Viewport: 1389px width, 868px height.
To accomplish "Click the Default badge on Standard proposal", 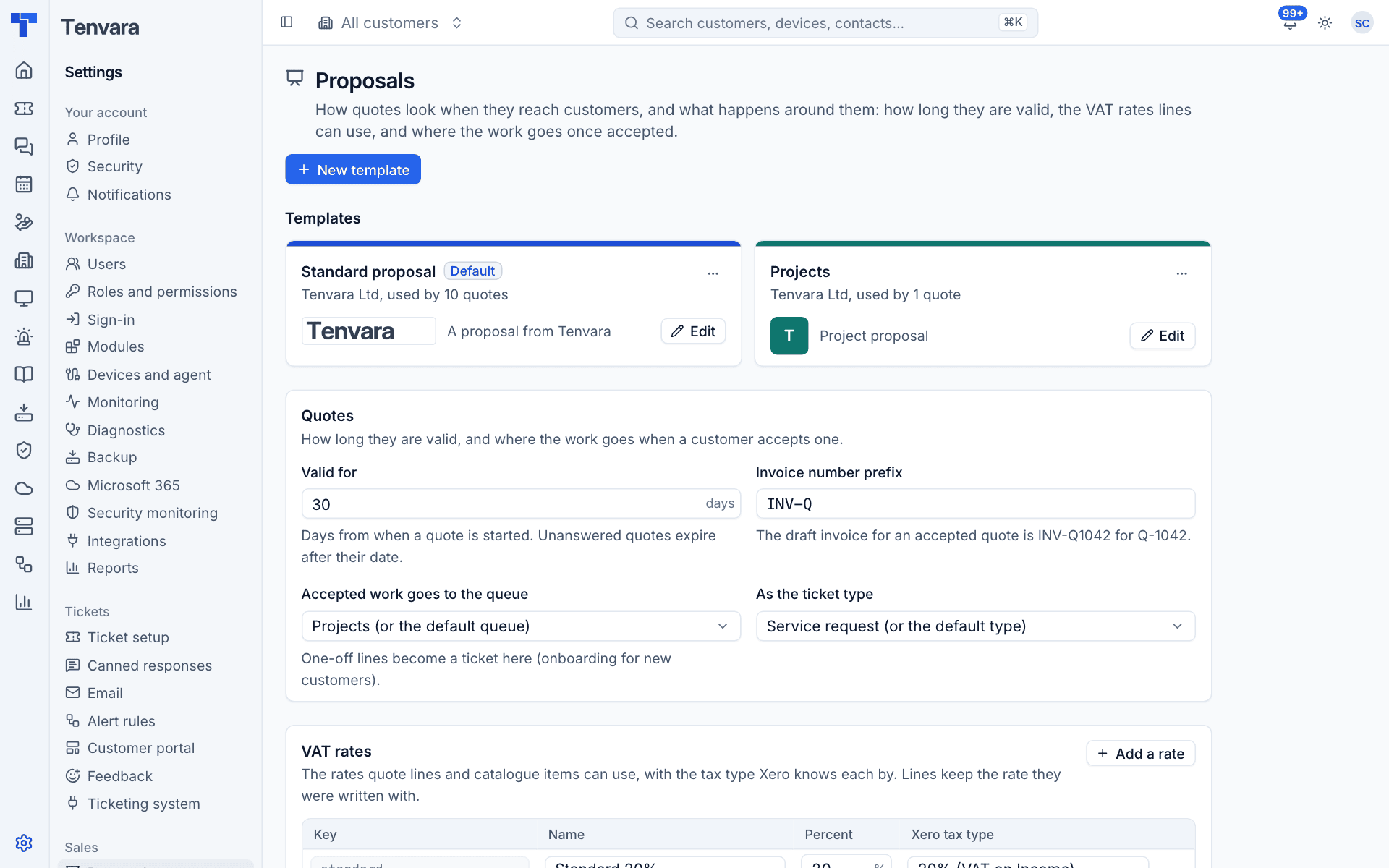I will click(472, 271).
